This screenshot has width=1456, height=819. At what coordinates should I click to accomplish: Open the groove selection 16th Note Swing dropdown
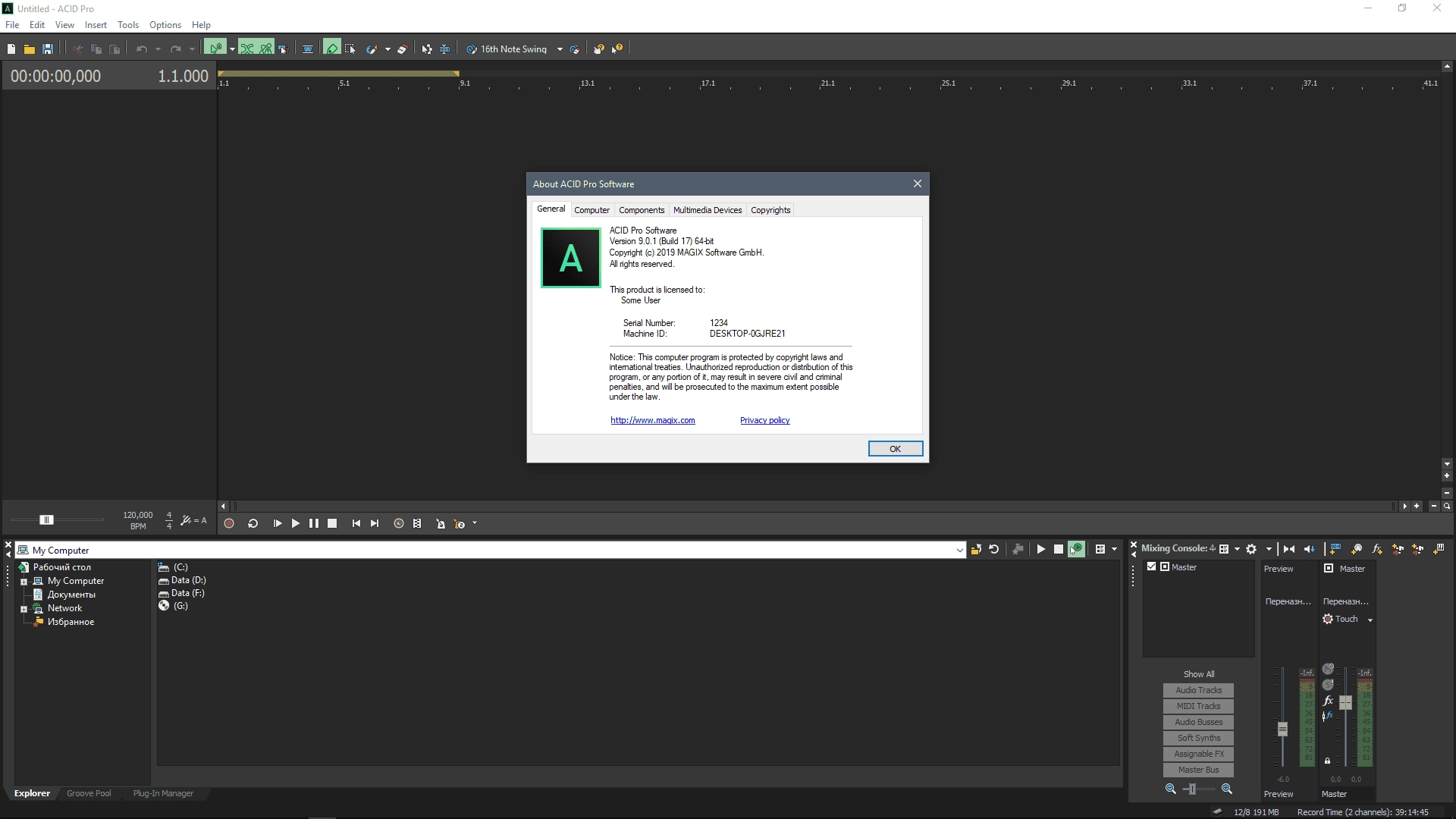pos(560,49)
